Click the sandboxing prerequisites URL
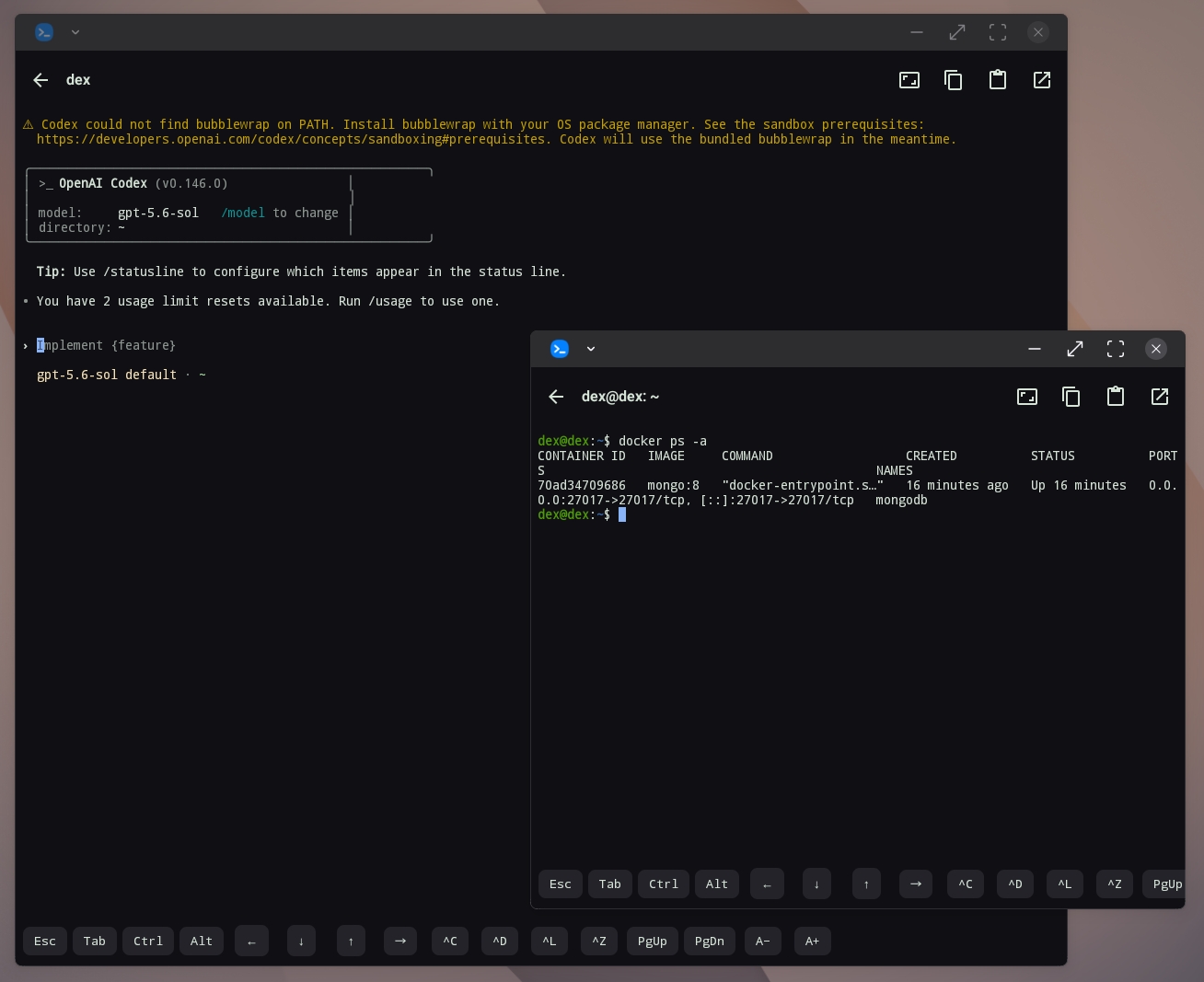The image size is (1204, 982). click(x=291, y=139)
